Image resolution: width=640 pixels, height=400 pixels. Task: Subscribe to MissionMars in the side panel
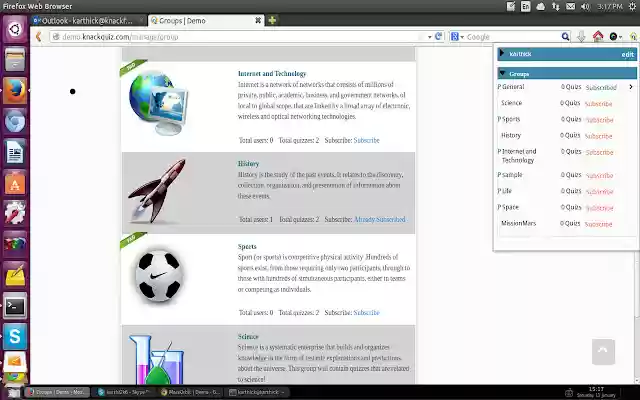coord(598,224)
